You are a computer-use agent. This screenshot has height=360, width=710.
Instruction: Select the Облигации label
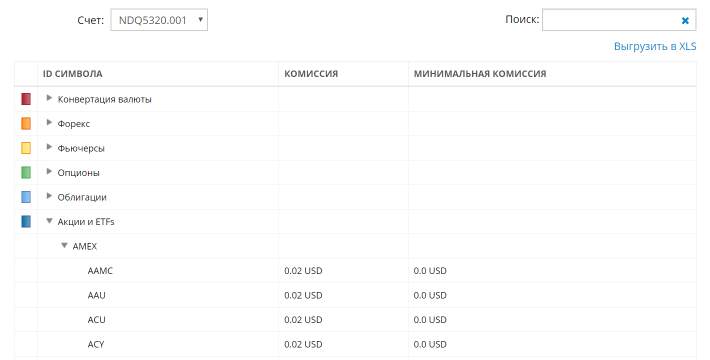pos(82,197)
